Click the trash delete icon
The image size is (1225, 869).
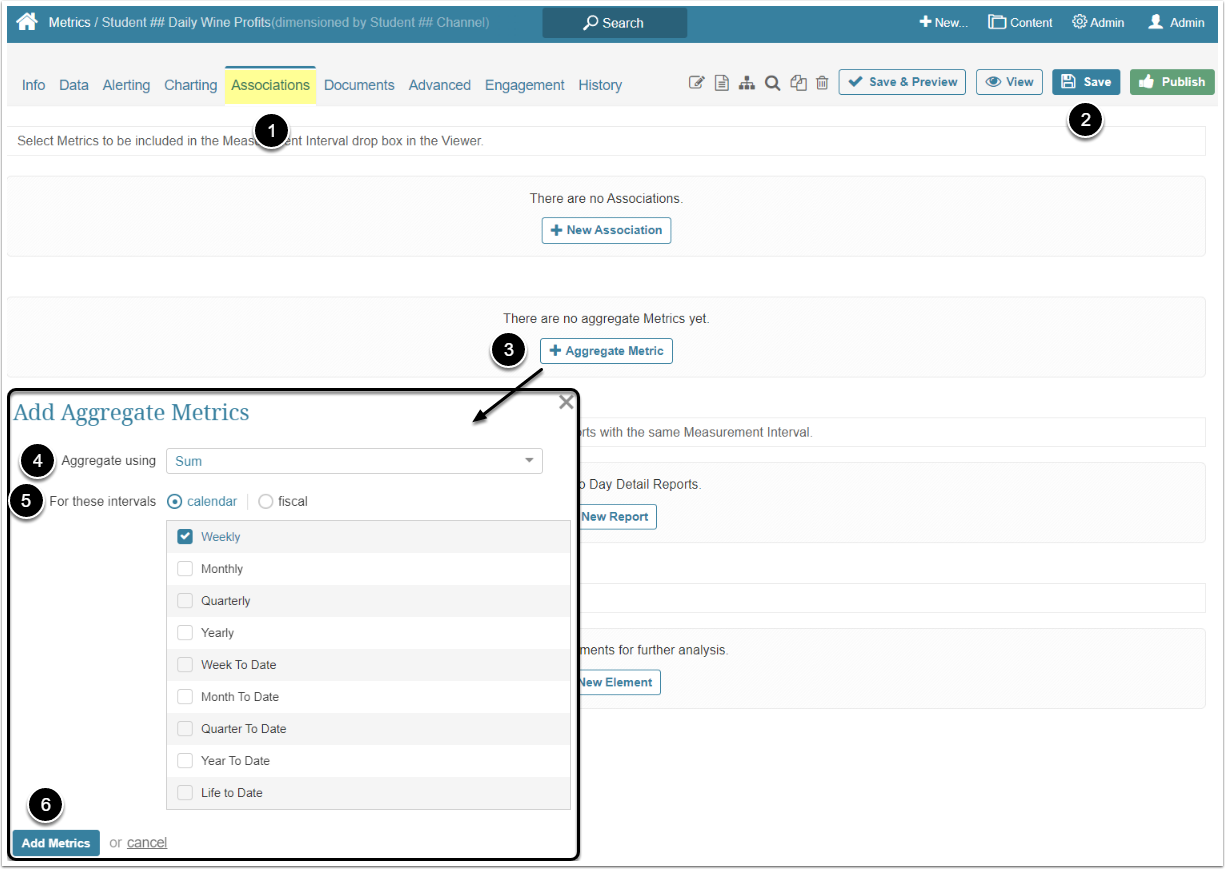[x=822, y=83]
